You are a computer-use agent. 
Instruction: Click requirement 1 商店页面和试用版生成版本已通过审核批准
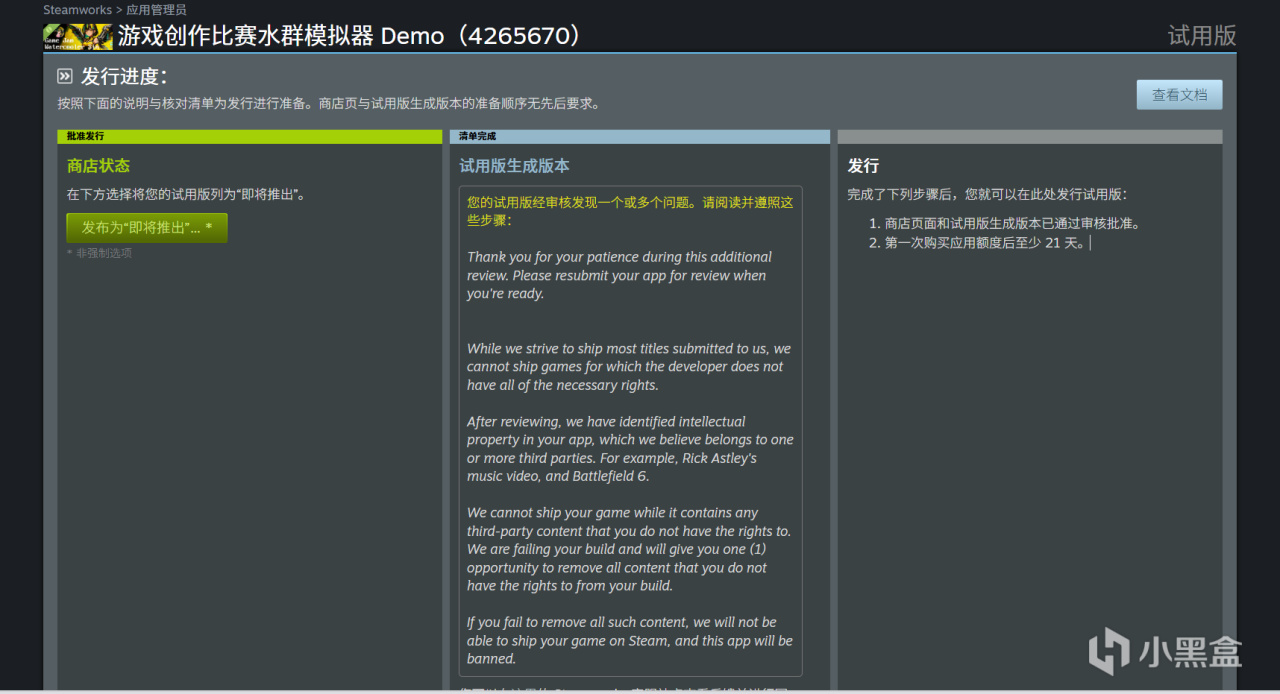click(x=1012, y=224)
